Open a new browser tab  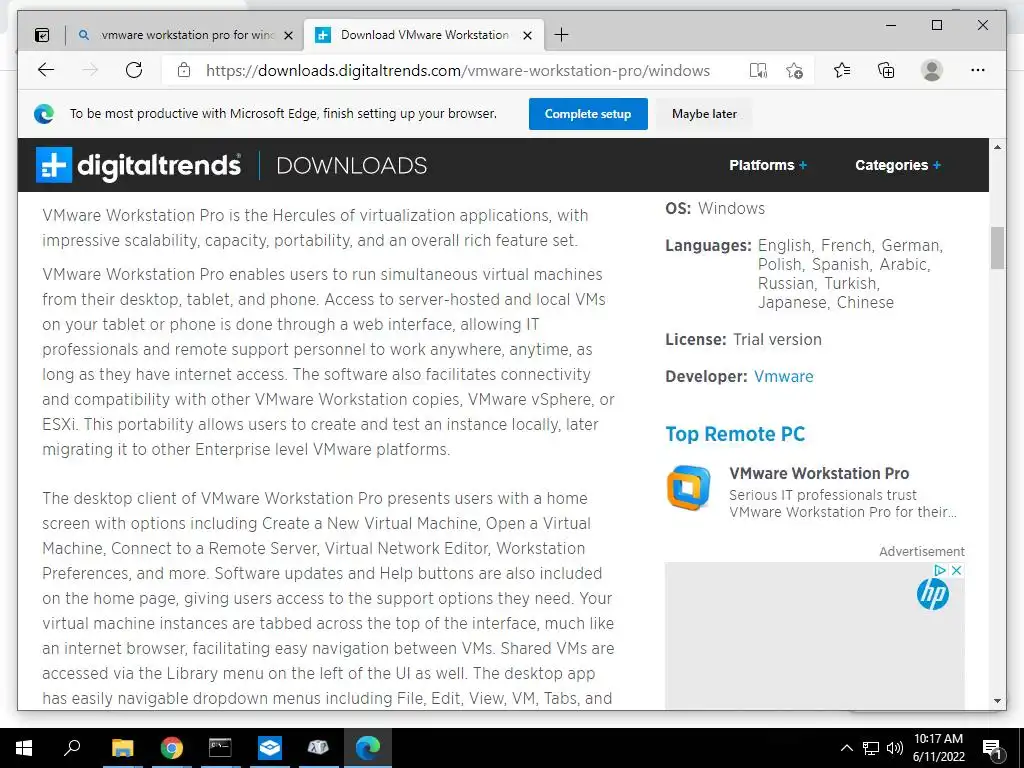561,35
